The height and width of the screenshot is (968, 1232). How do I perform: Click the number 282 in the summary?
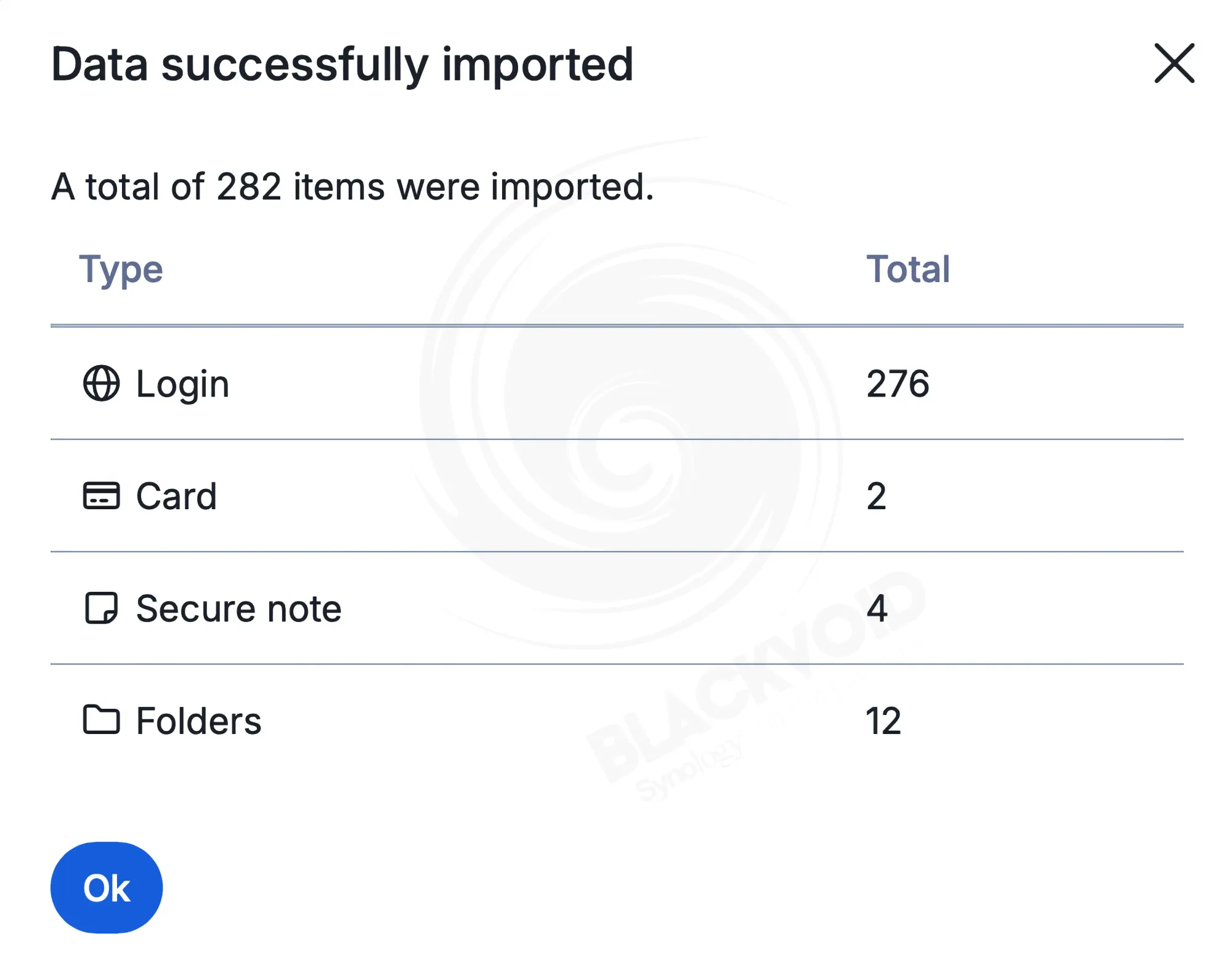click(x=249, y=187)
